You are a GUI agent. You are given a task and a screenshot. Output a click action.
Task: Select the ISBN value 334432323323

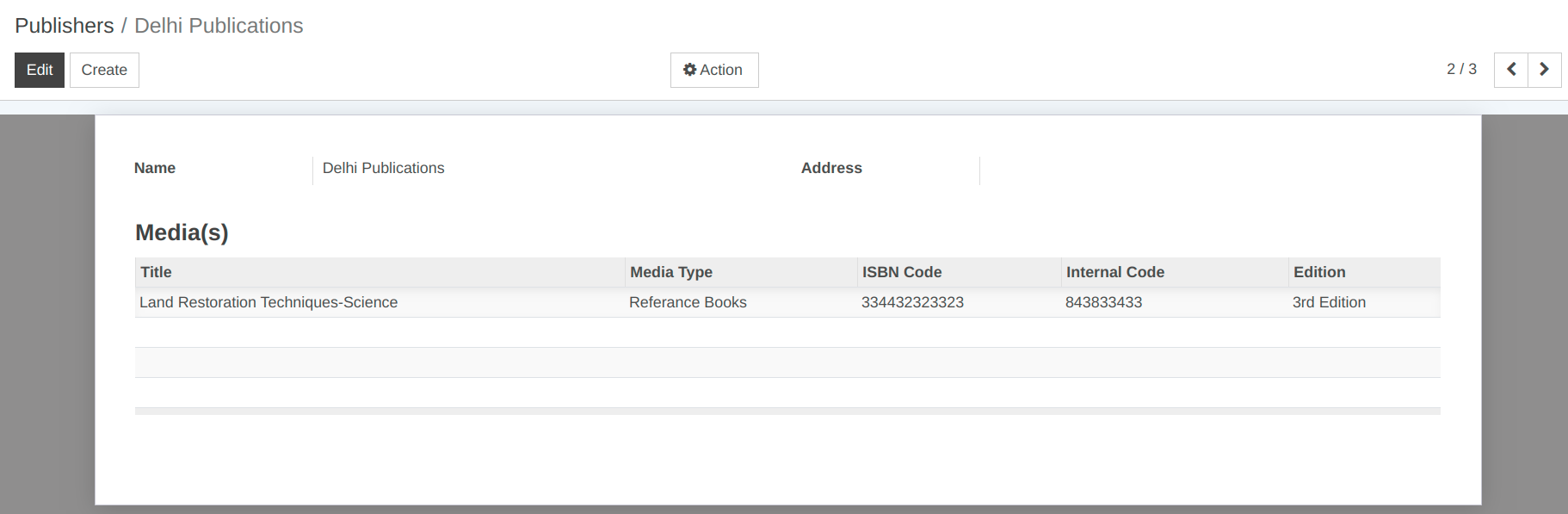tap(912, 302)
